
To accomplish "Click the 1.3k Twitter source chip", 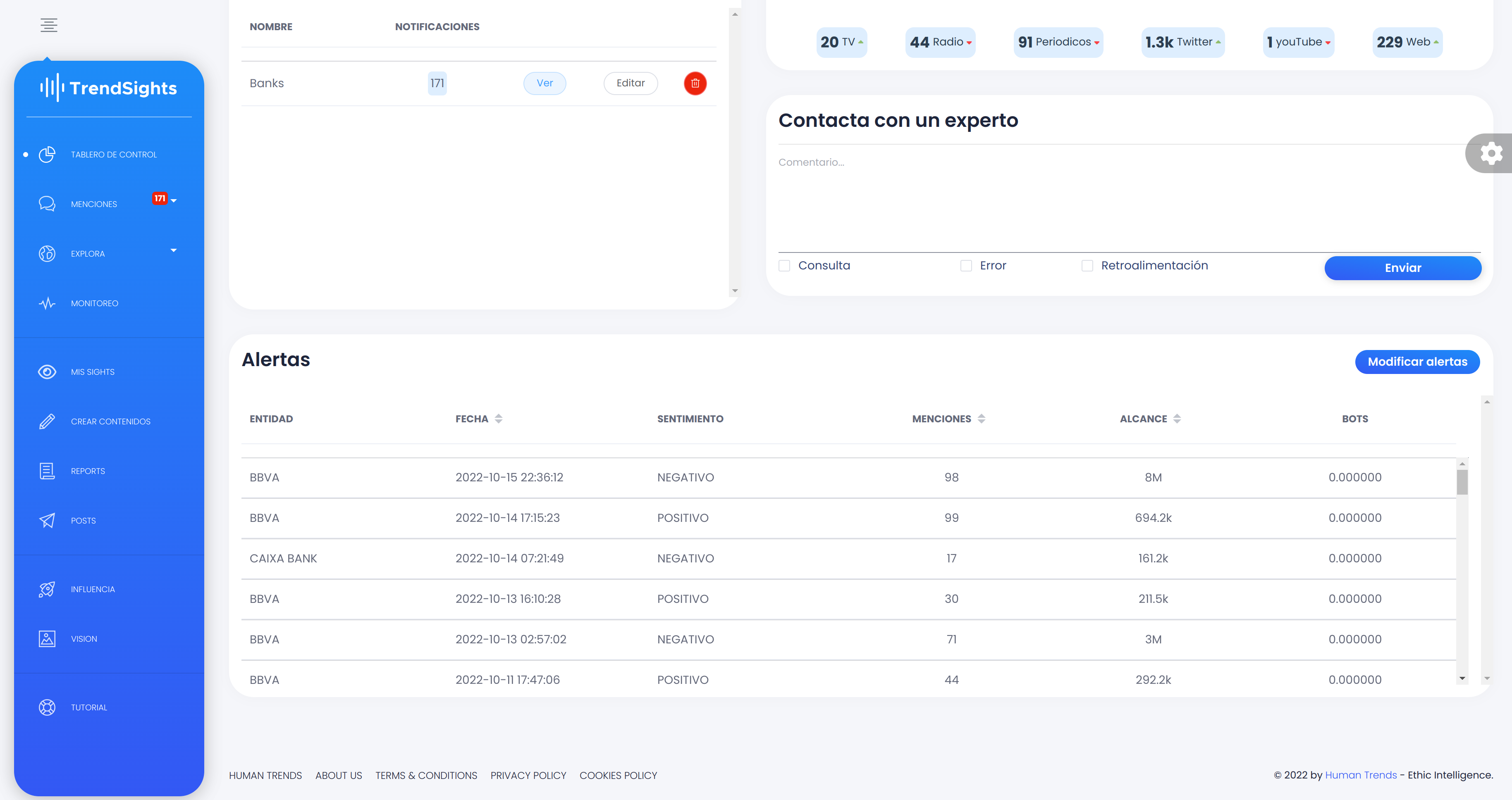I will (x=1183, y=42).
